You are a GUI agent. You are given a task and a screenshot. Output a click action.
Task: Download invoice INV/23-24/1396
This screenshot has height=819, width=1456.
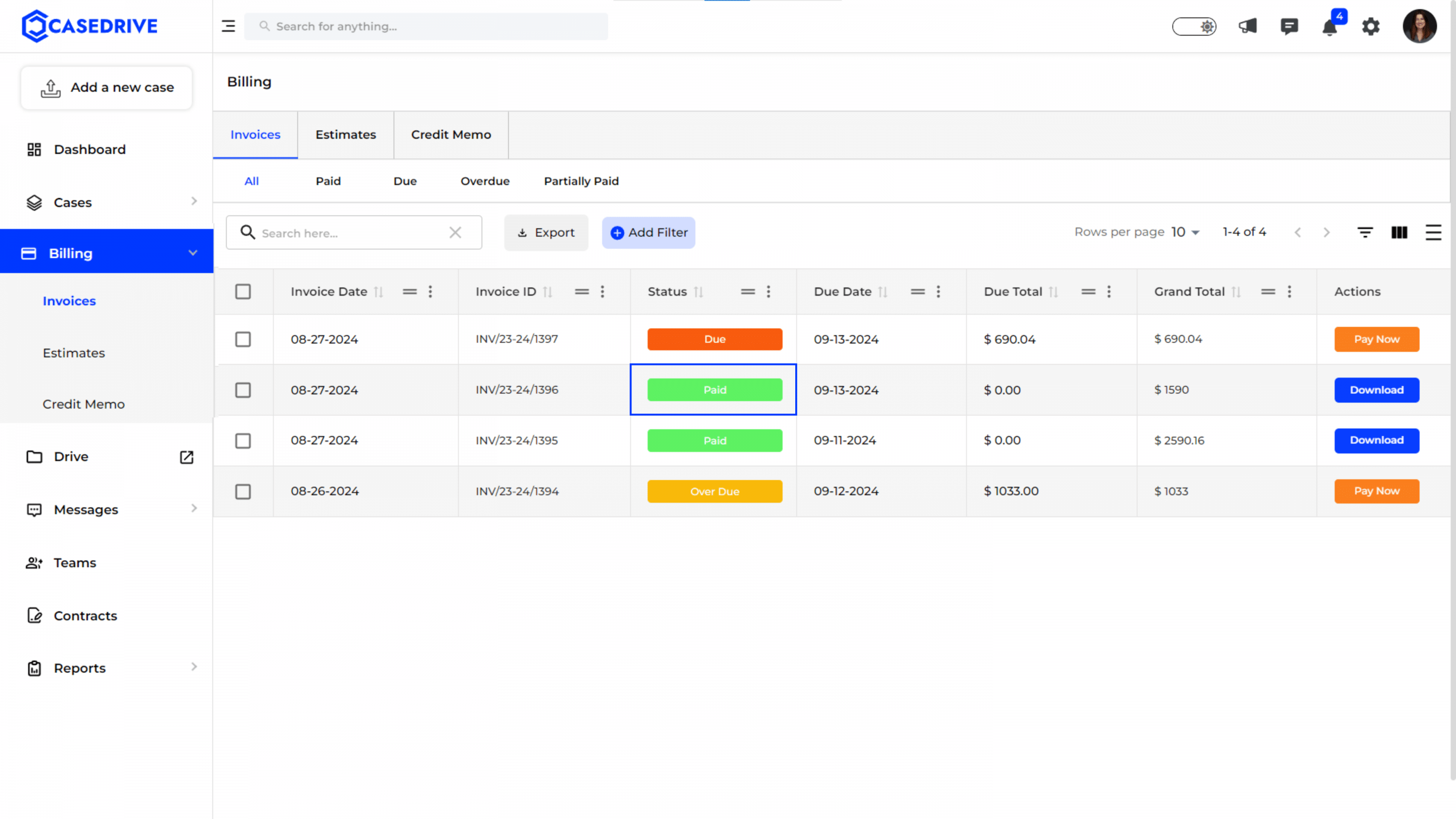click(x=1376, y=390)
